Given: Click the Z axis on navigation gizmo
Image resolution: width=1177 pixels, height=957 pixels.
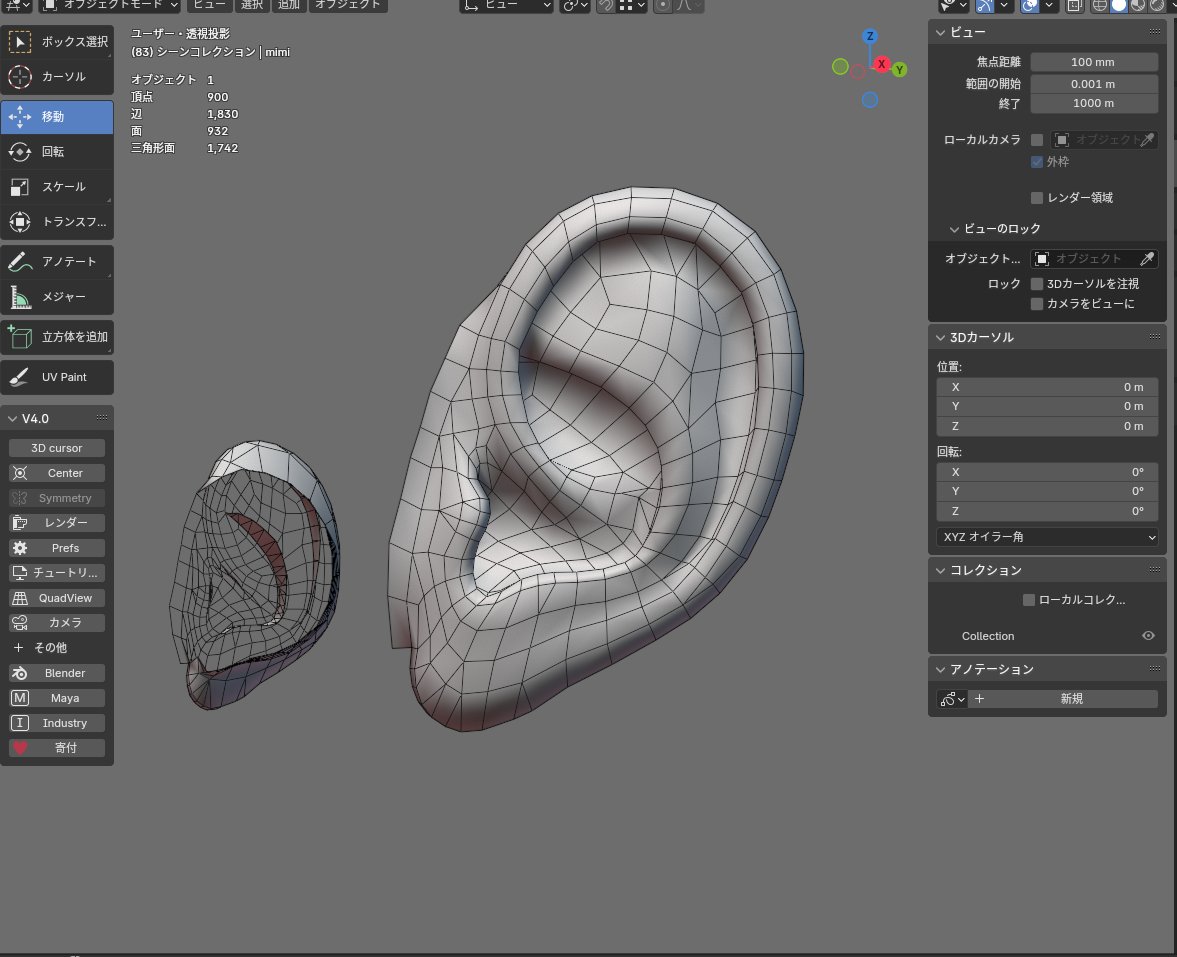Looking at the screenshot, I should [870, 36].
